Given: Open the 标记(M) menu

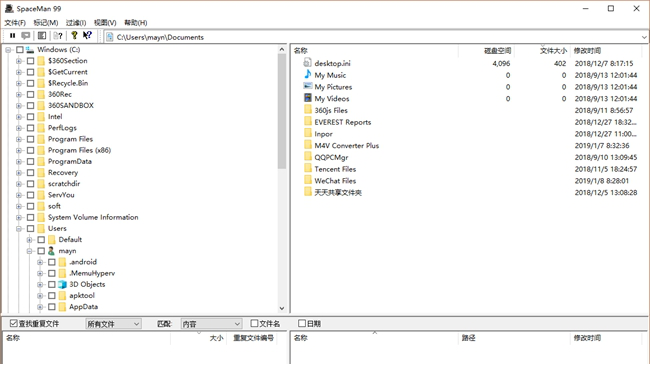Looking at the screenshot, I should point(46,23).
